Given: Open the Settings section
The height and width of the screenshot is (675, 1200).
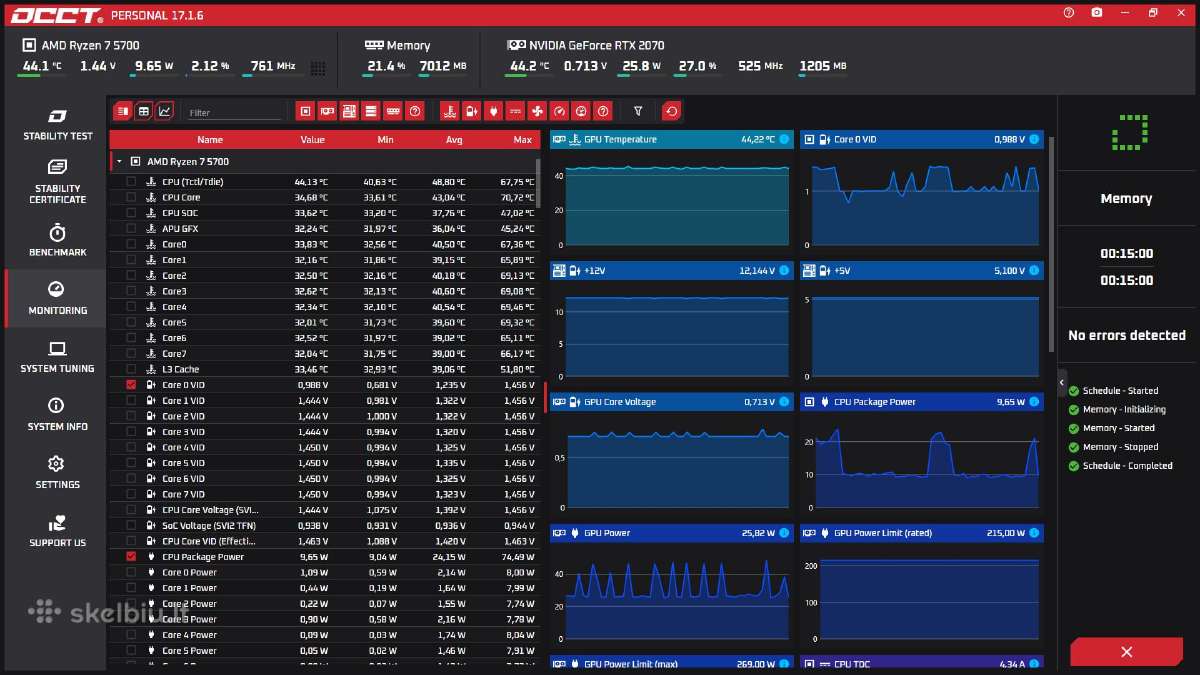Looking at the screenshot, I should 57,473.
